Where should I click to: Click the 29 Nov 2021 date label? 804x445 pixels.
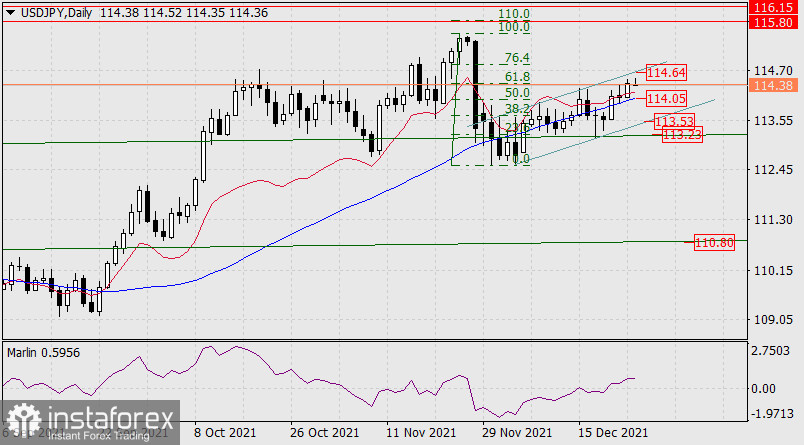pos(516,433)
